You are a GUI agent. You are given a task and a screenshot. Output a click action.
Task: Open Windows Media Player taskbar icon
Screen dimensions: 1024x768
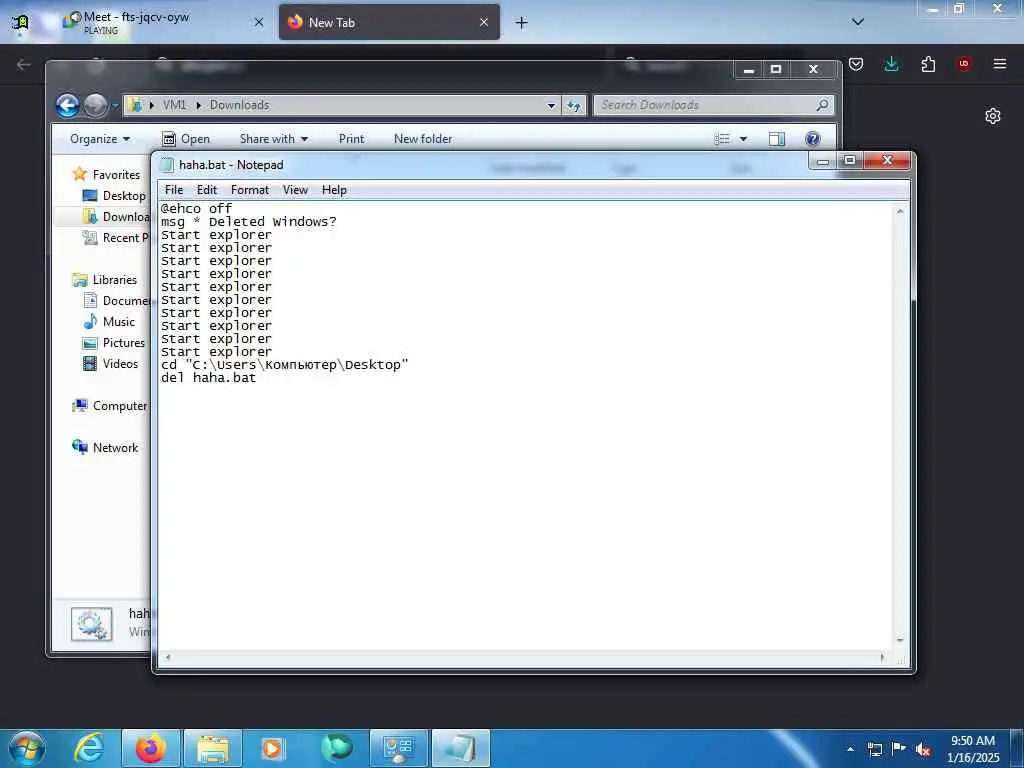[x=273, y=748]
